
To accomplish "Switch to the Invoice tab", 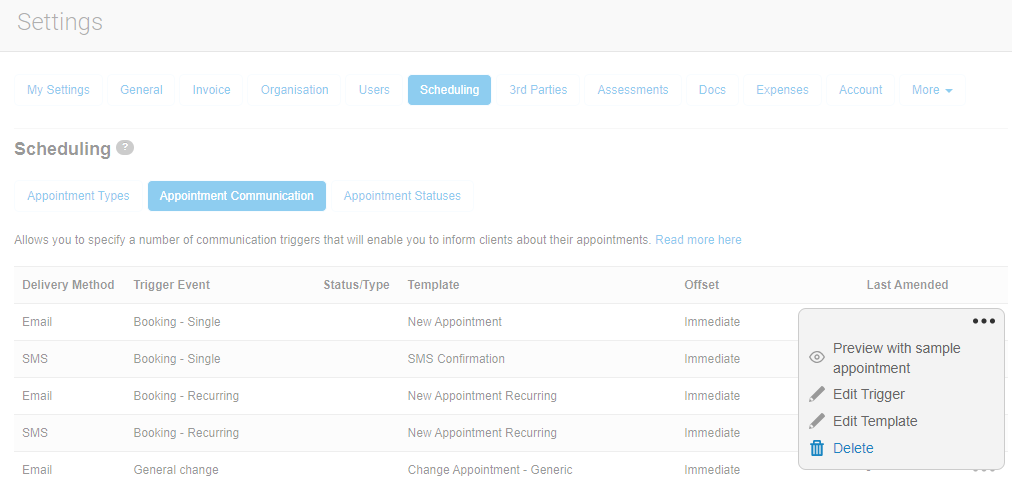I will click(211, 90).
